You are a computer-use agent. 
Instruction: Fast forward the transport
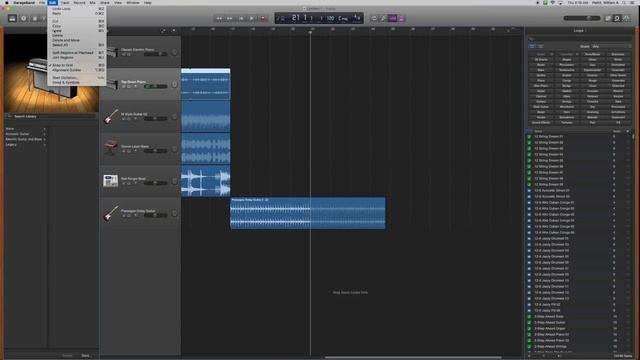click(x=230, y=18)
